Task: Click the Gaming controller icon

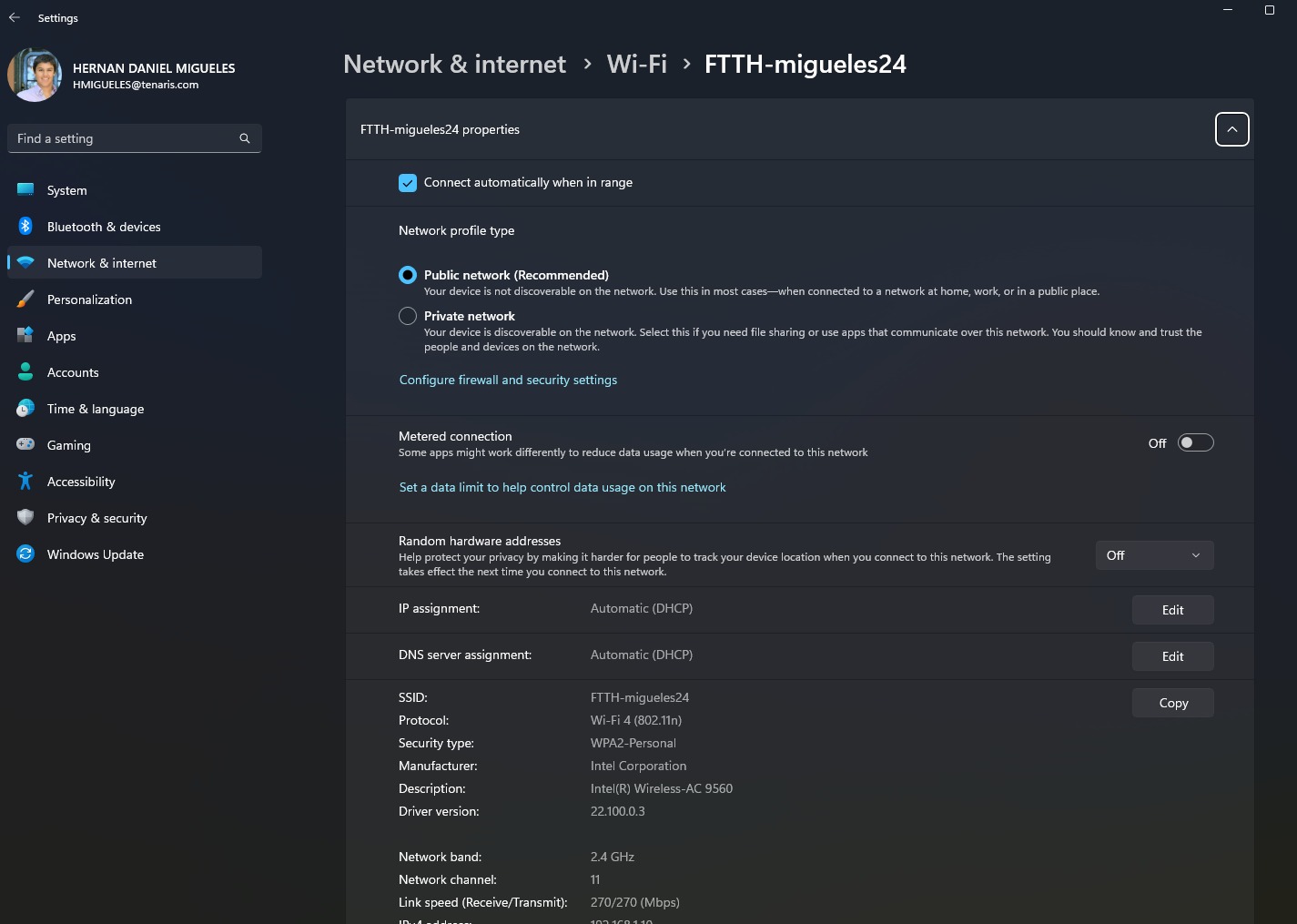Action: 25,445
